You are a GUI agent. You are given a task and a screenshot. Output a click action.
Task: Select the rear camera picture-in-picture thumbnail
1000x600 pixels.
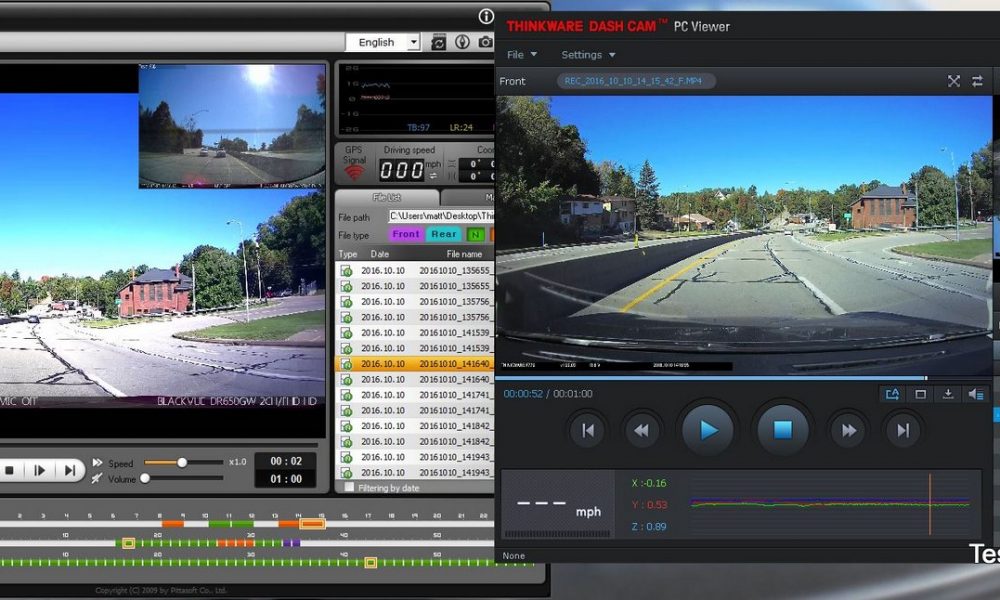click(232, 126)
